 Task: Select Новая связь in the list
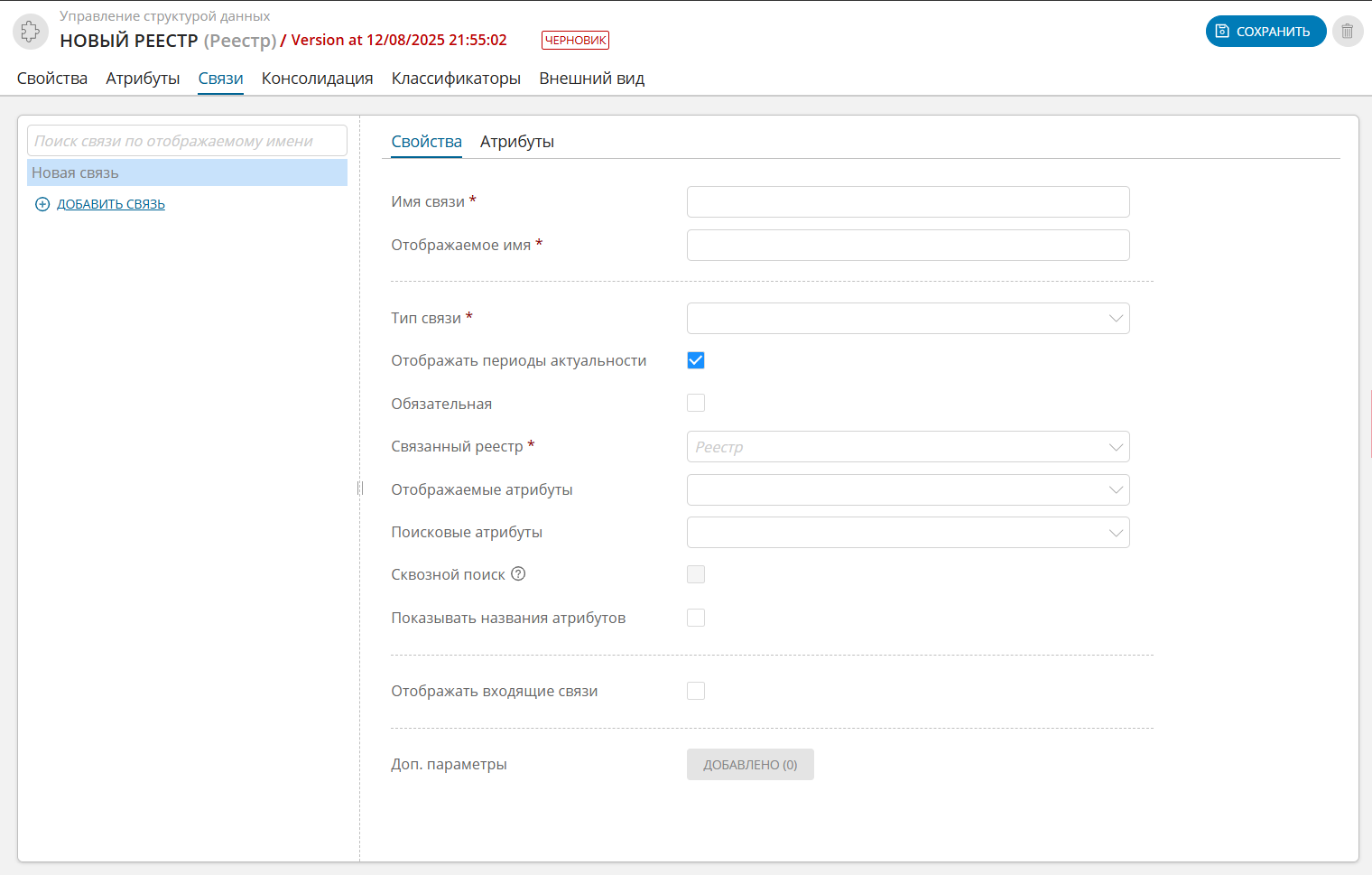(187, 172)
